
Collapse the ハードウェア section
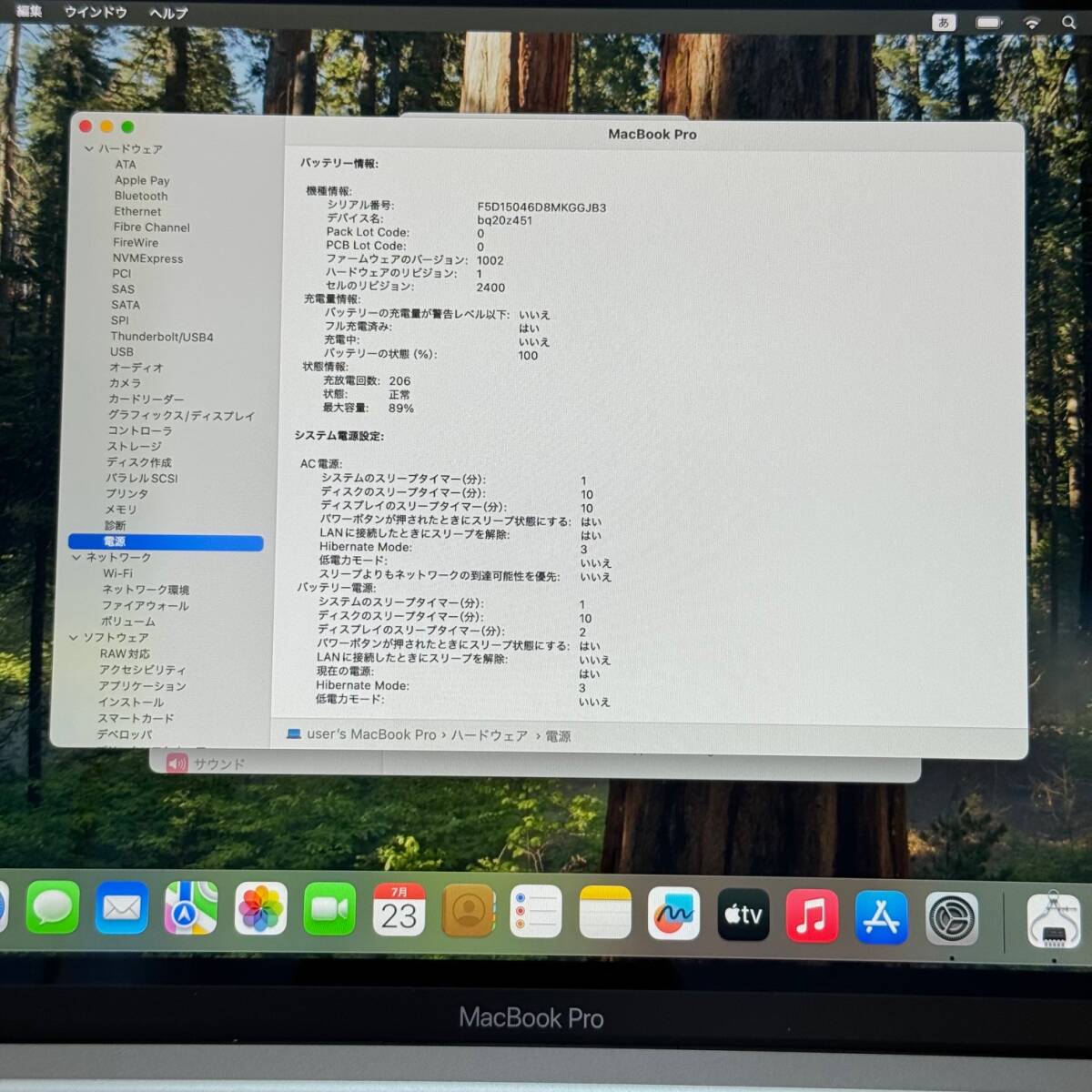89,148
